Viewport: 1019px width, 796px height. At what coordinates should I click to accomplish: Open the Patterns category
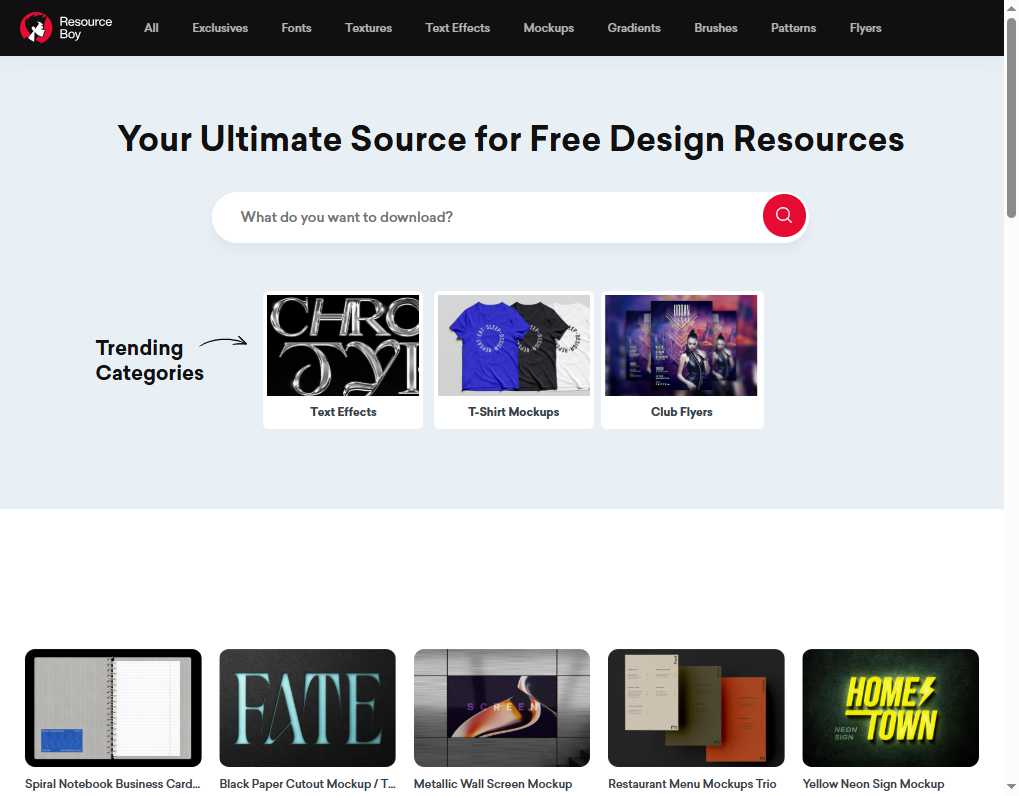(793, 28)
